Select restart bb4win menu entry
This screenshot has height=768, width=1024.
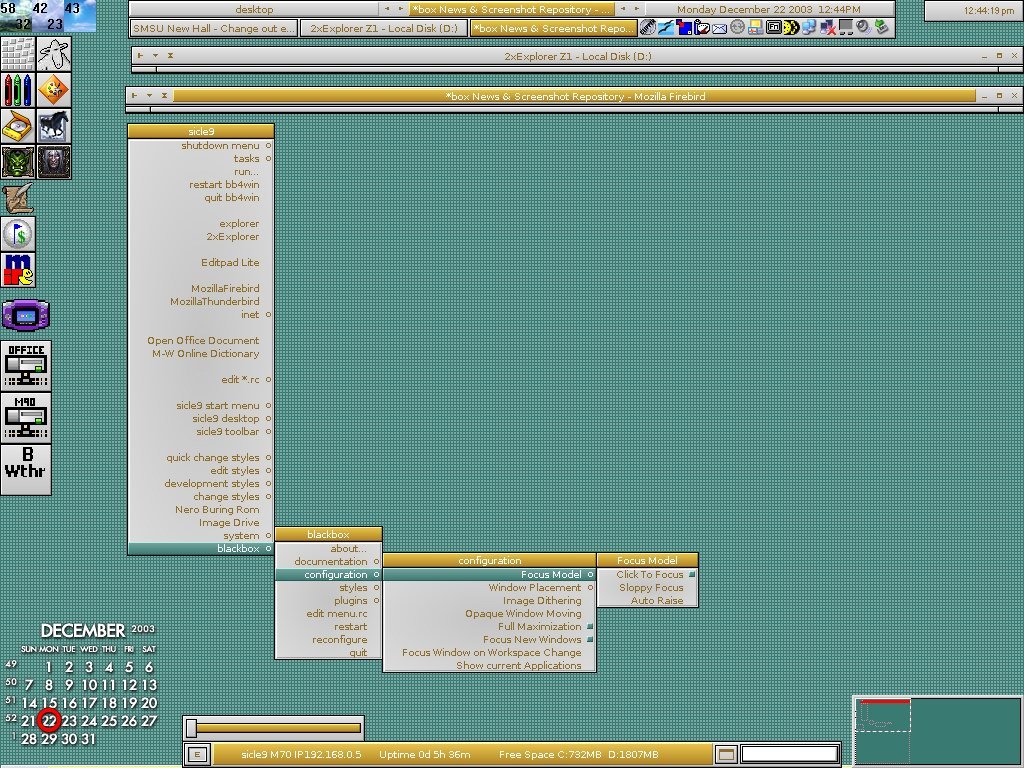201,185
